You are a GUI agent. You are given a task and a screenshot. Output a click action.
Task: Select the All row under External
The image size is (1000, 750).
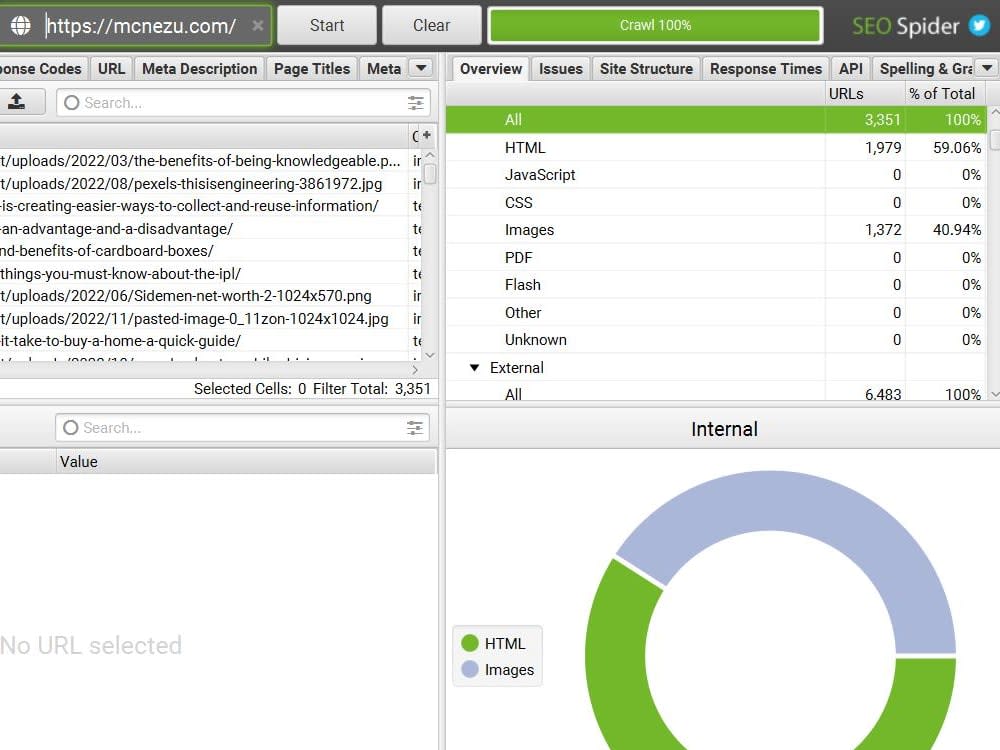coord(716,393)
